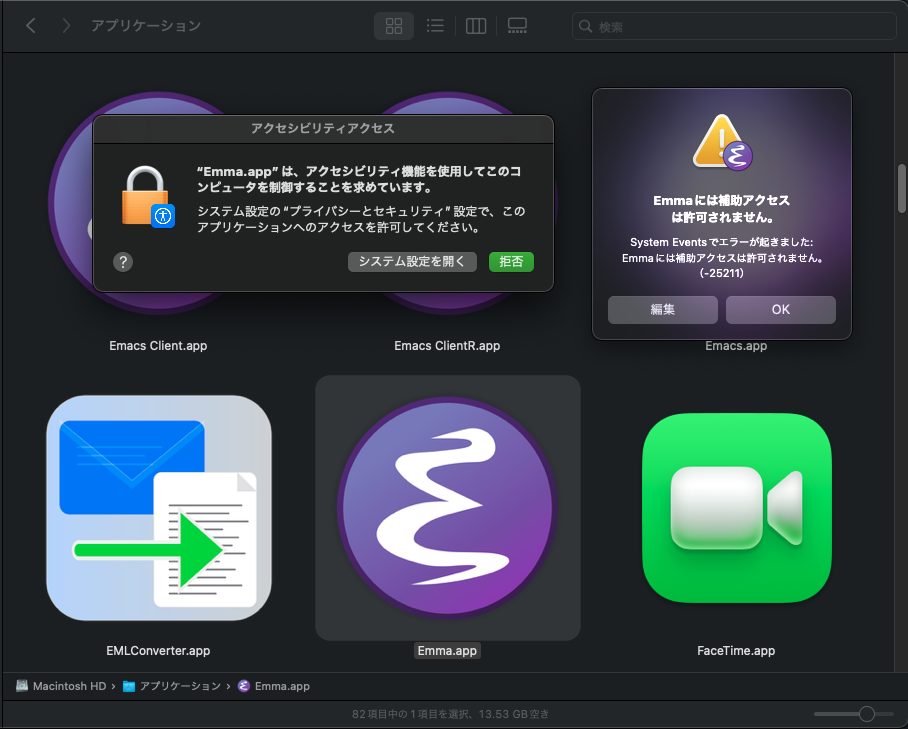Image resolution: width=908 pixels, height=729 pixels.
Task: Click the Finder search field
Action: click(x=734, y=26)
